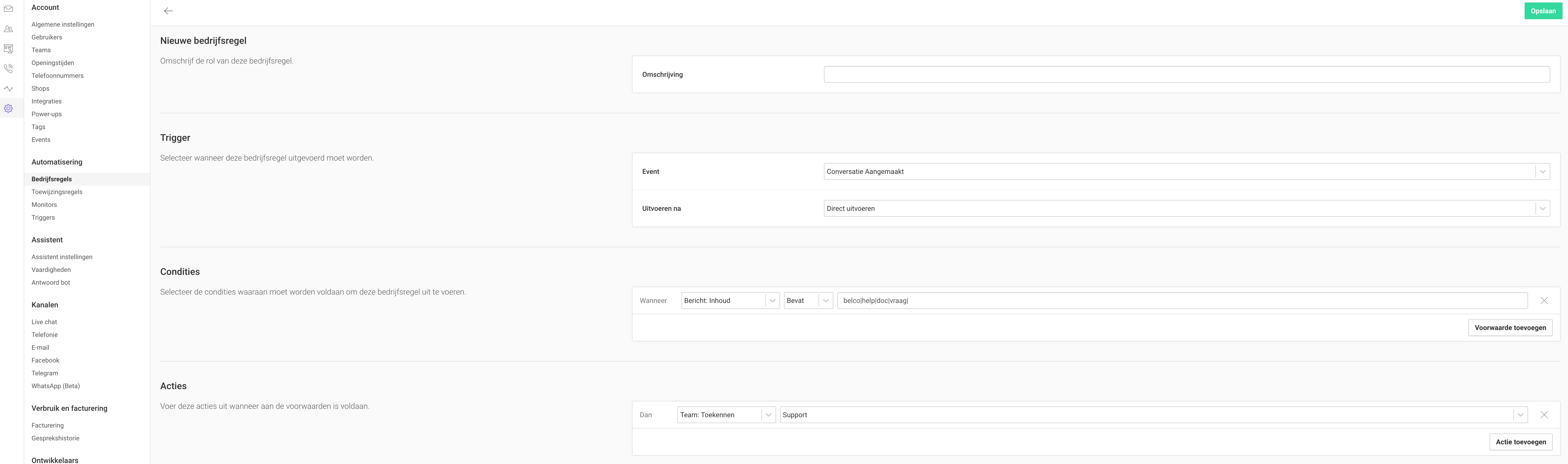Go back using the left arrow
Image resolution: width=1568 pixels, height=464 pixels.
(x=169, y=11)
